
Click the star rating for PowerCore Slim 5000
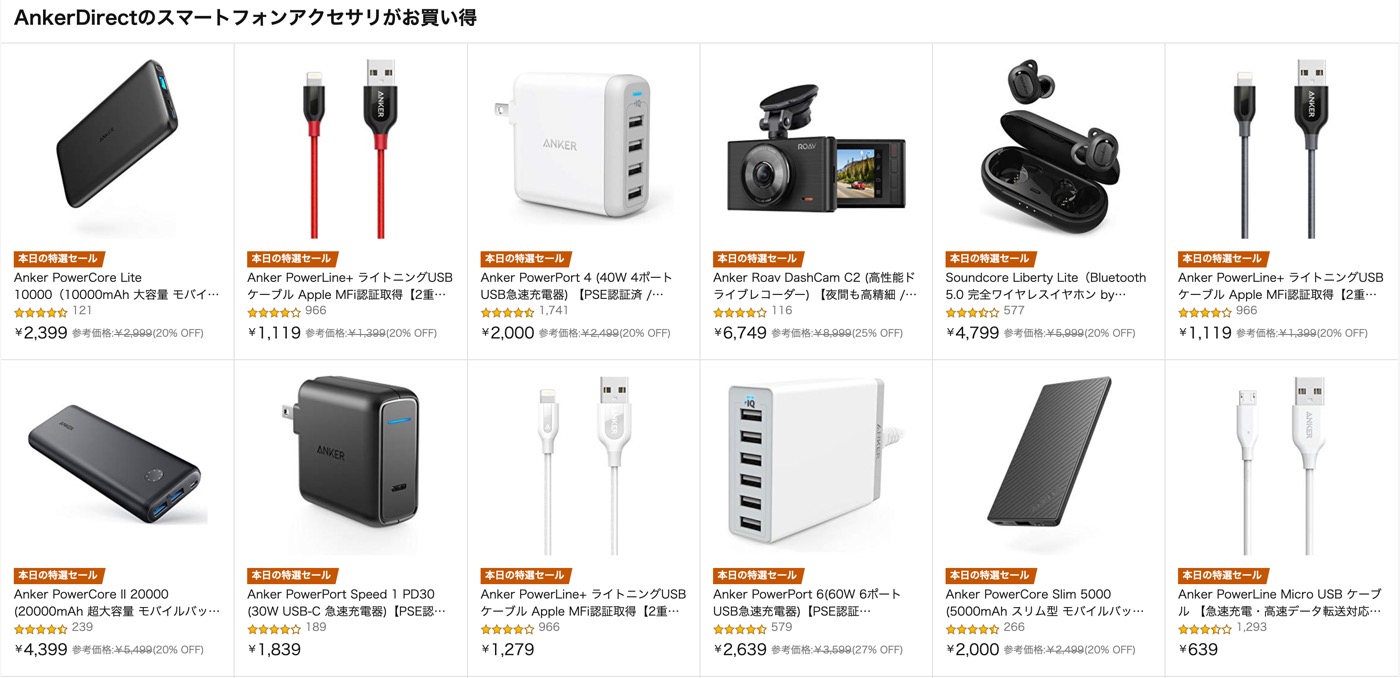point(972,629)
